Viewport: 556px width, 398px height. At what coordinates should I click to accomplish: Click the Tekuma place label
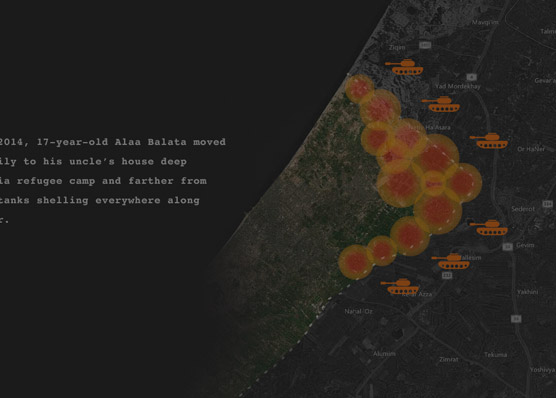click(x=495, y=355)
